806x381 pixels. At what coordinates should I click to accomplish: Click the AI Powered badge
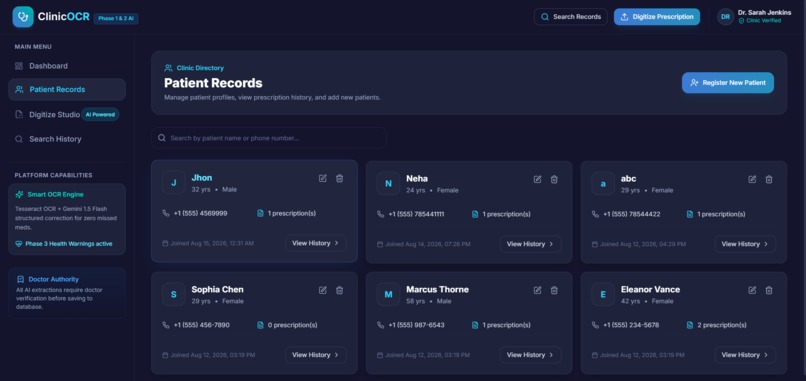[100, 115]
